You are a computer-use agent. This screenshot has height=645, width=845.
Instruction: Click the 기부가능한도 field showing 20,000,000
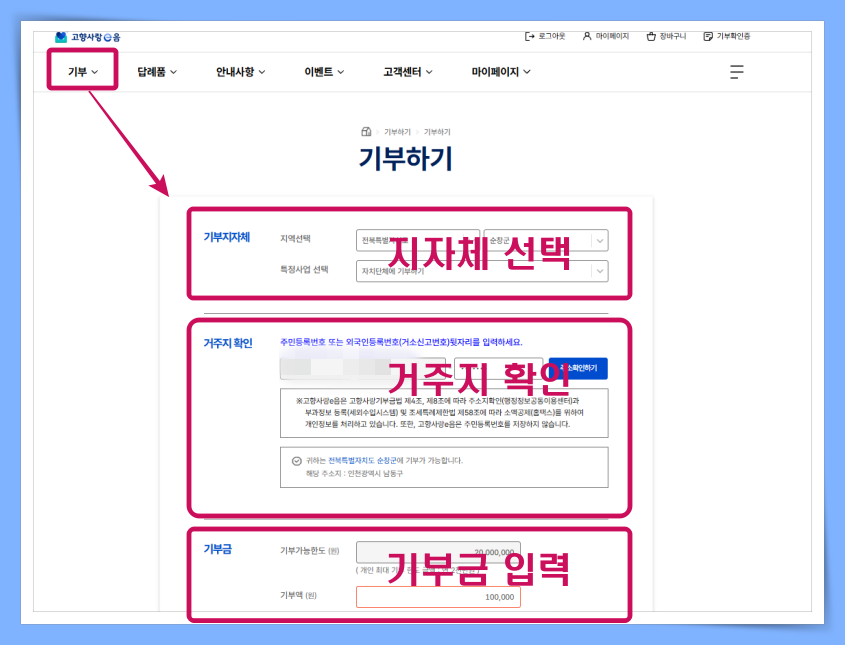(x=438, y=552)
